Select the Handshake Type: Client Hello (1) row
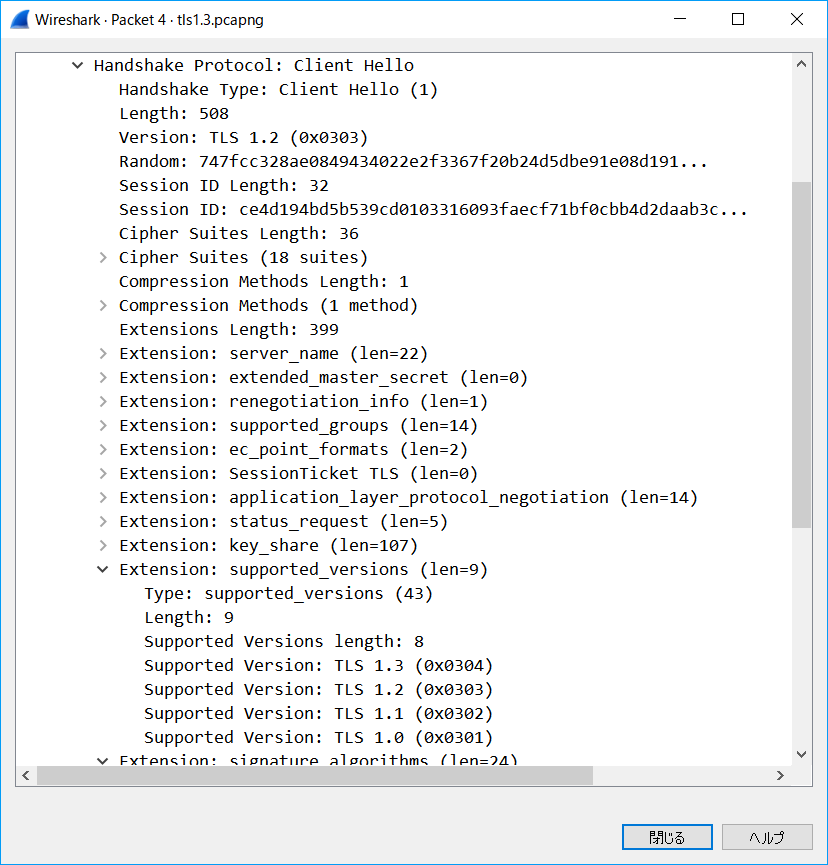The width and height of the screenshot is (828, 865). (278, 90)
